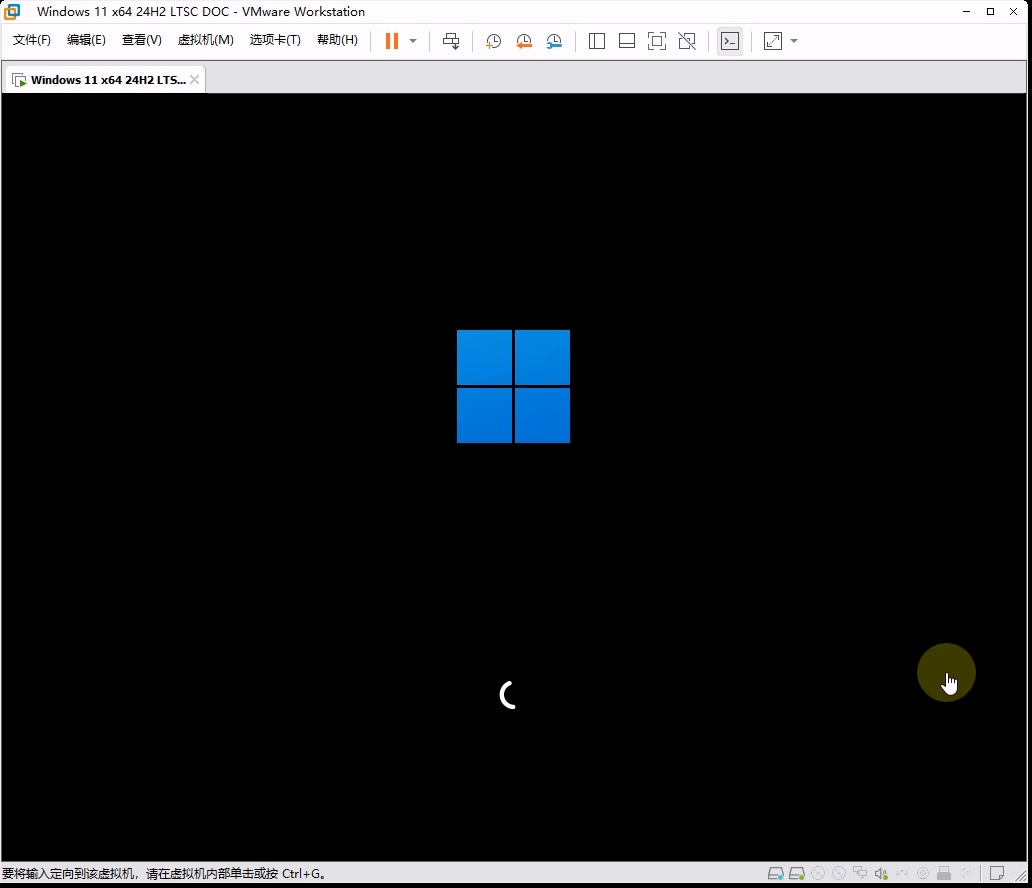
Task: Send Ctrl+Alt+Del to the virtual machine
Action: pyautogui.click(x=451, y=41)
